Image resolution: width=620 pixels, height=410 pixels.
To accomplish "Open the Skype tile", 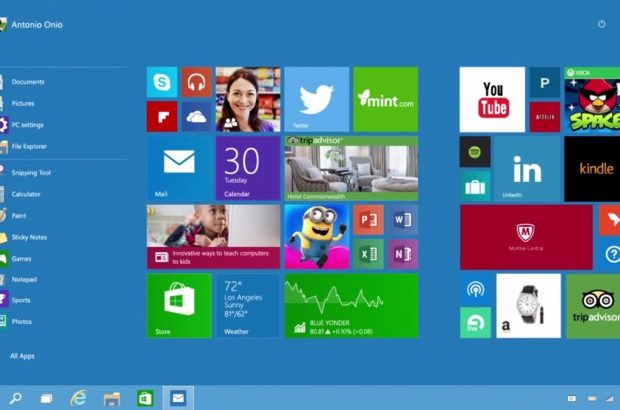I will click(162, 83).
